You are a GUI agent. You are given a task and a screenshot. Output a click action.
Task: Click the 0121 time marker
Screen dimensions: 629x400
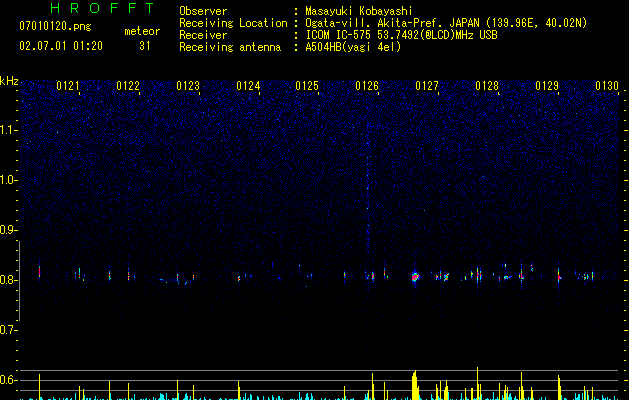pos(68,86)
